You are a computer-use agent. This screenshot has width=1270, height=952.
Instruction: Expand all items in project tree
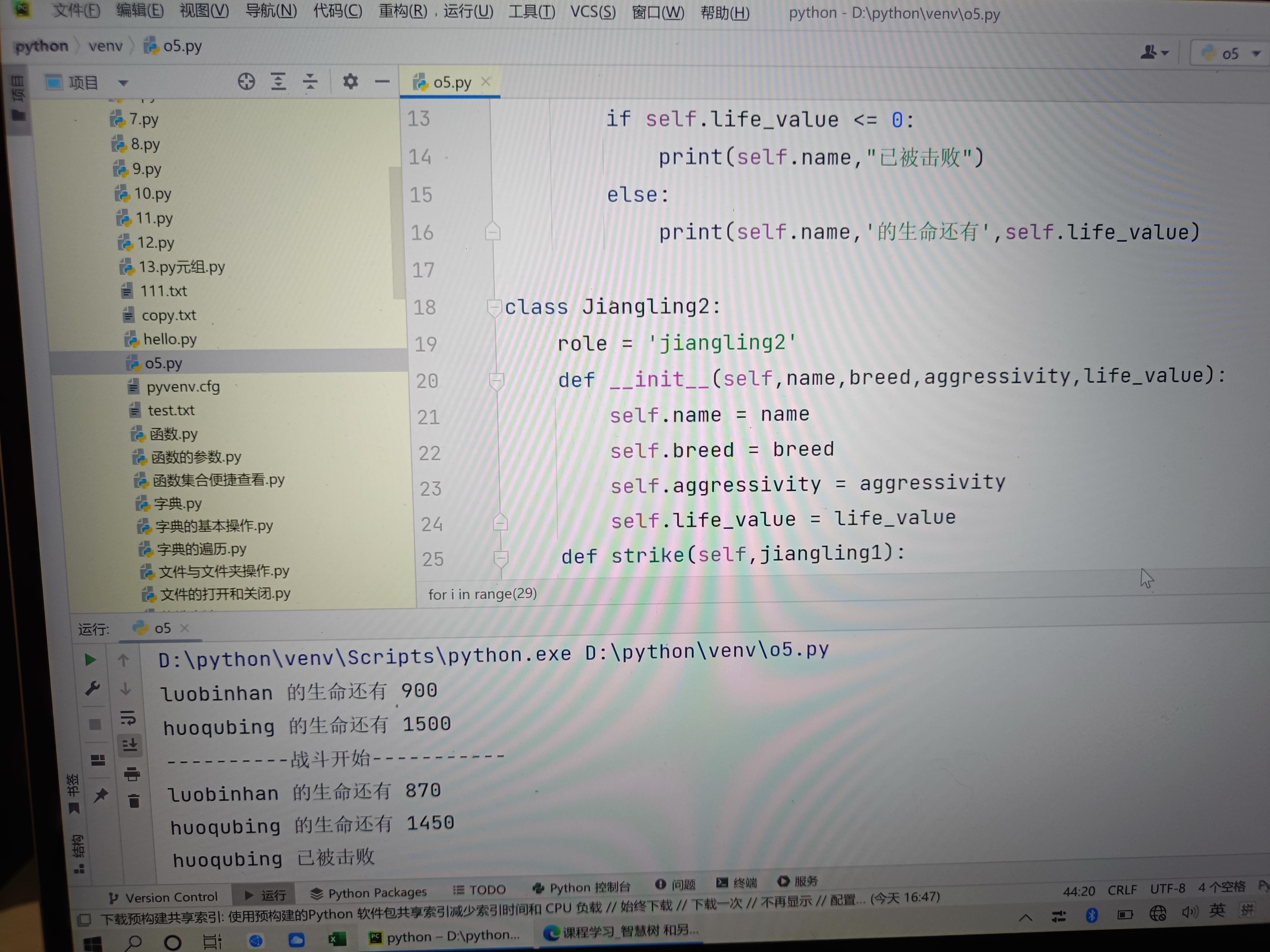coord(278,82)
